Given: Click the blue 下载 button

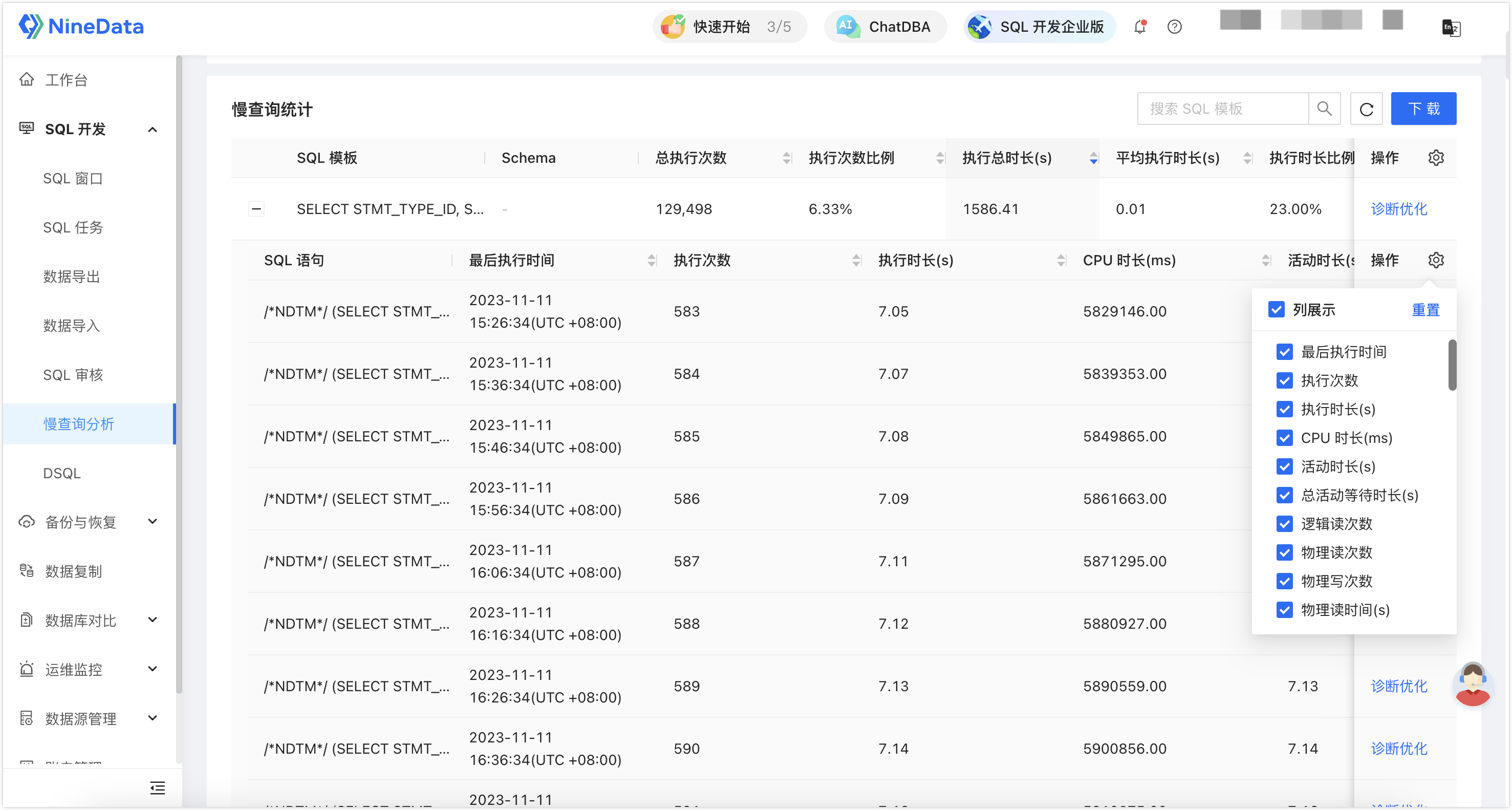Looking at the screenshot, I should tap(1423, 109).
